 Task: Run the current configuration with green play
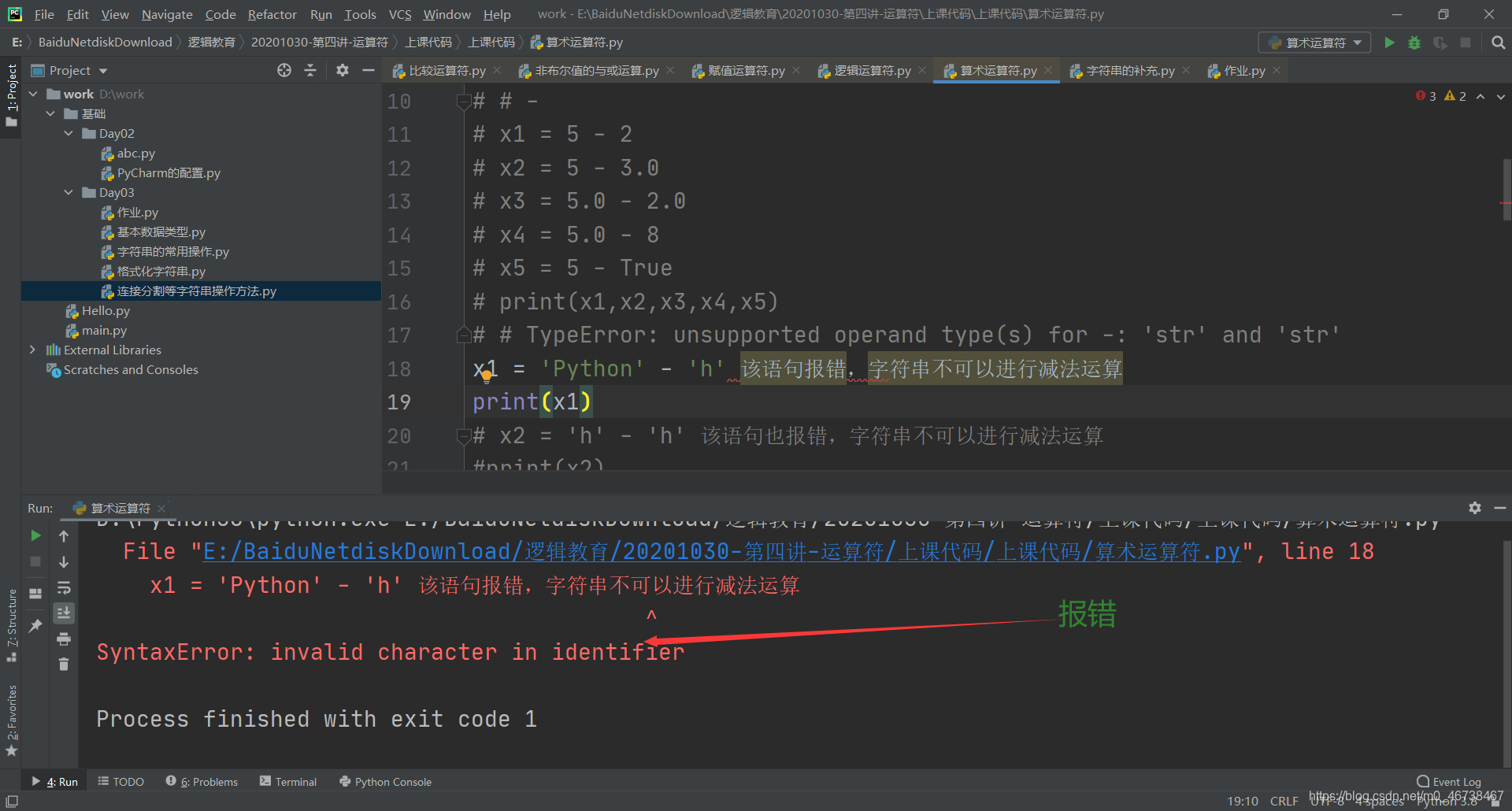[1390, 43]
